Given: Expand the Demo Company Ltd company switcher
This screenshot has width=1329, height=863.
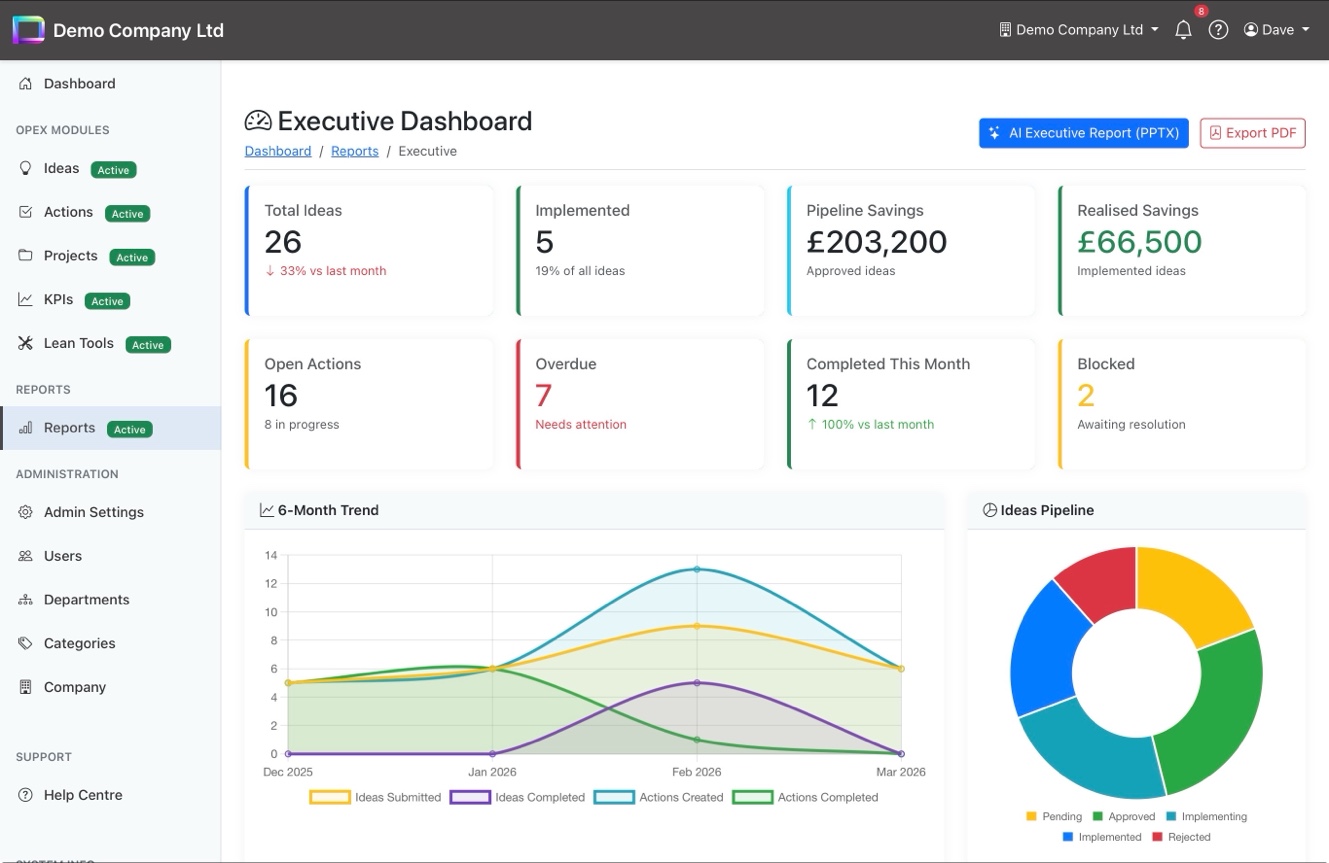Looking at the screenshot, I should coord(1078,29).
